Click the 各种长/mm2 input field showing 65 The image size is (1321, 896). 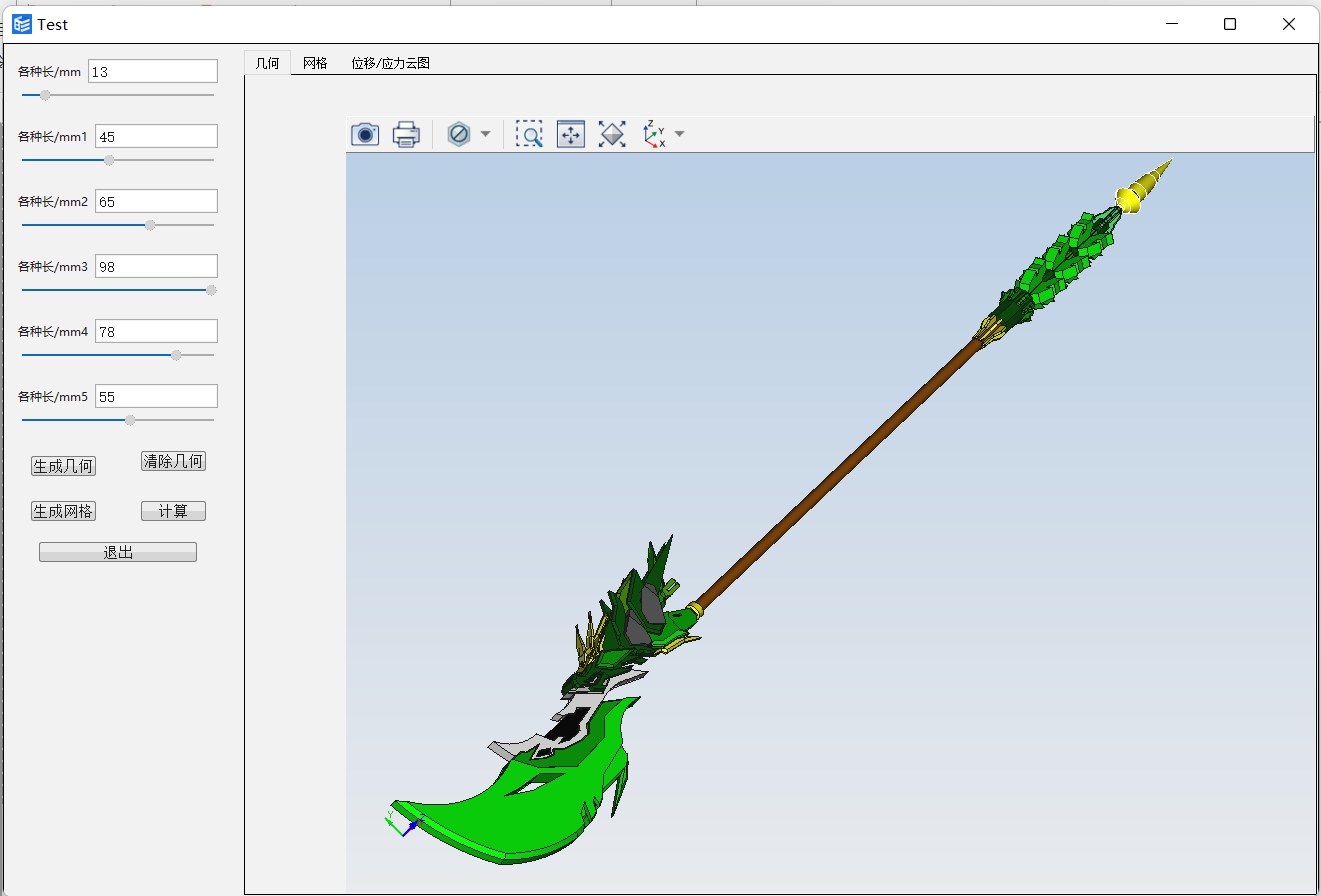click(156, 201)
